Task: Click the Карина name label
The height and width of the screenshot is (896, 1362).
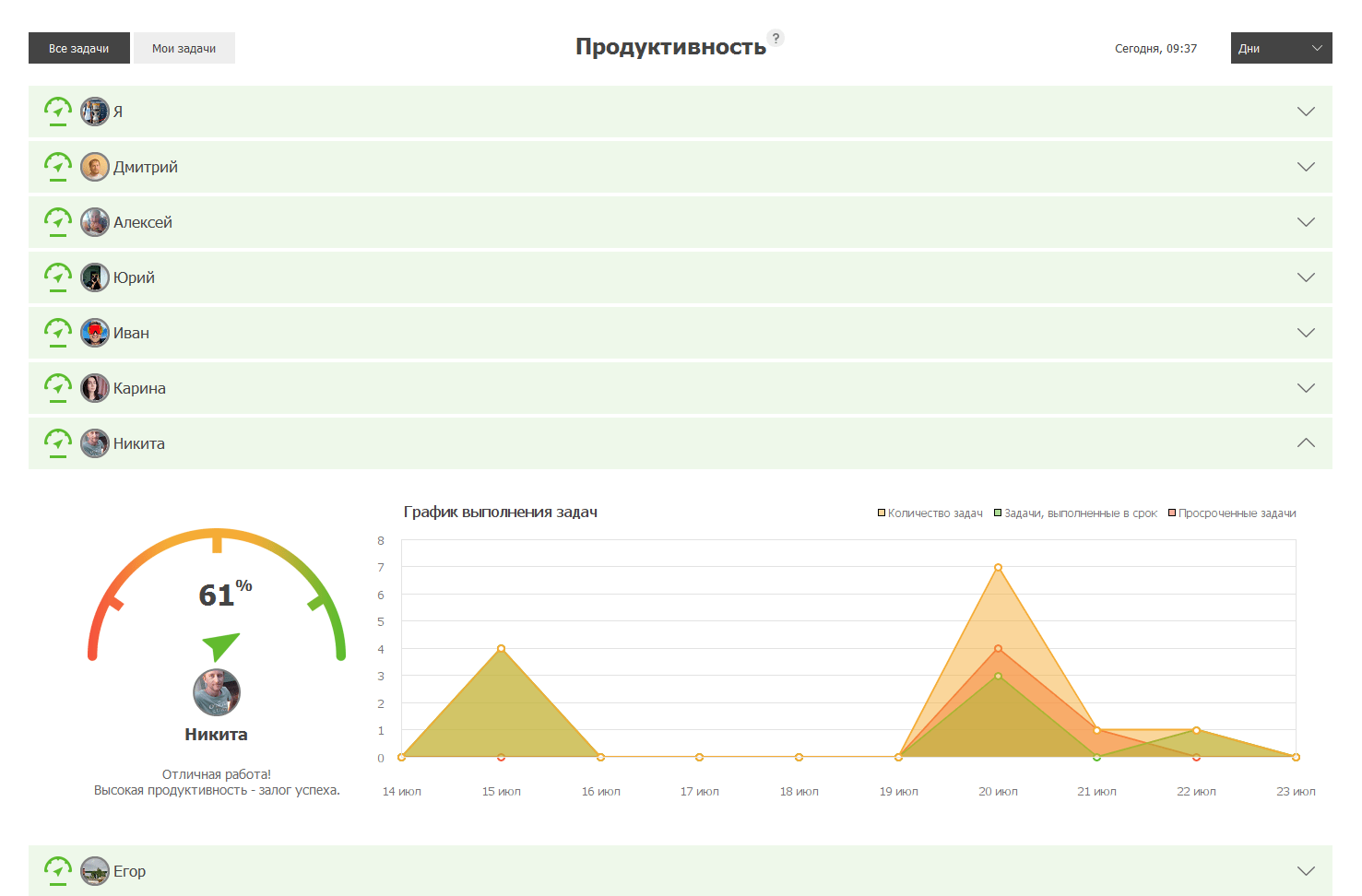Action: (x=139, y=388)
